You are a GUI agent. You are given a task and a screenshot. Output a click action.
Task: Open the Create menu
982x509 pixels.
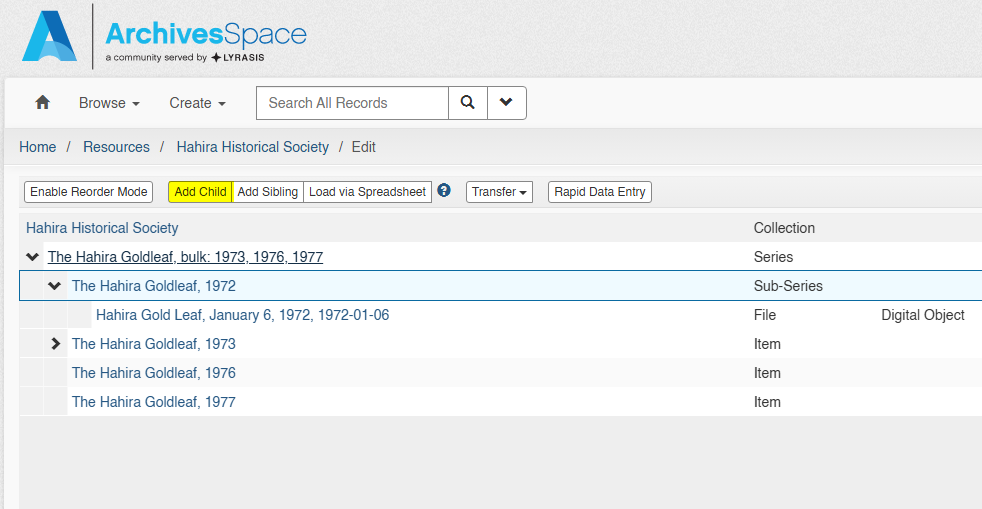click(197, 103)
